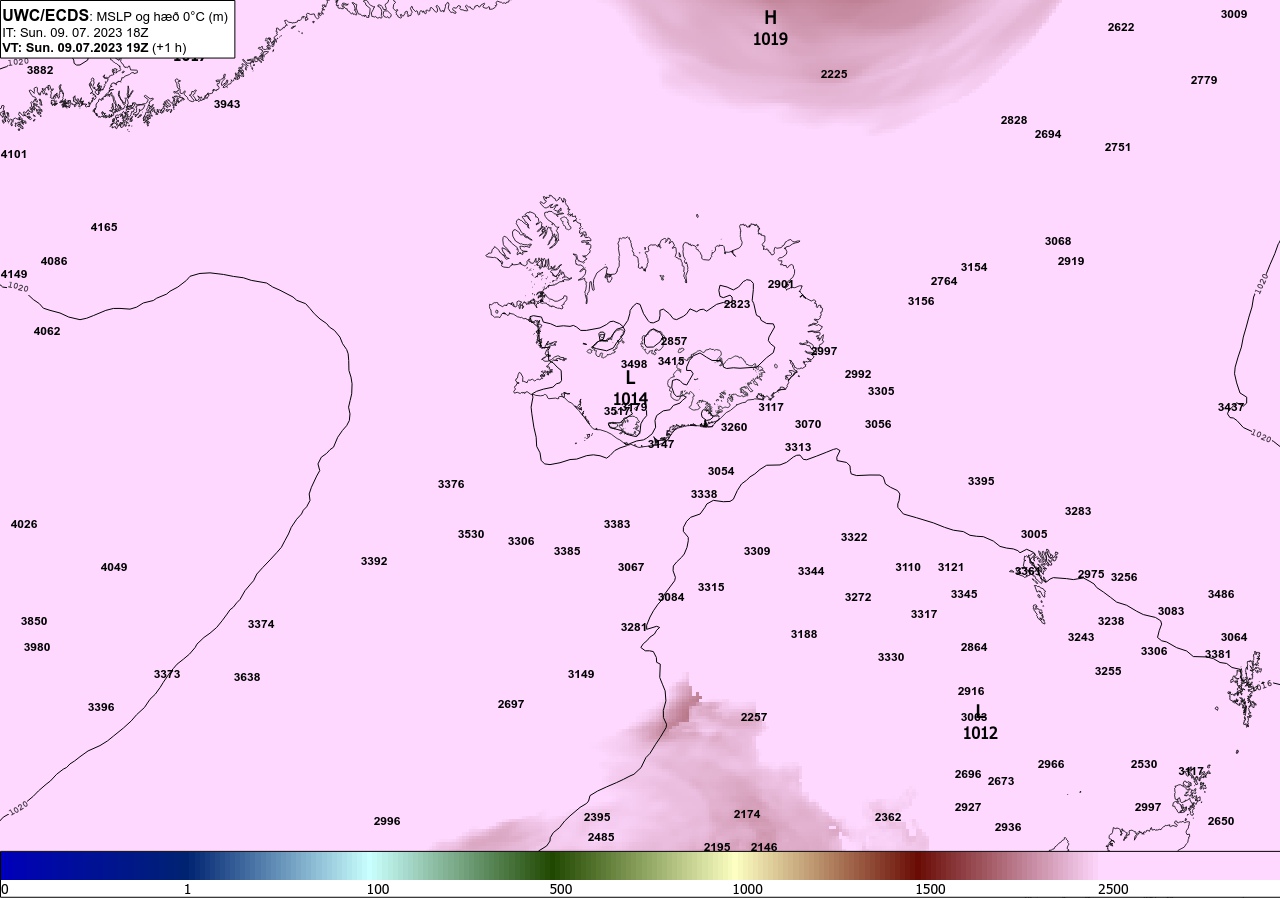
Task: Click the 100 tick on color scale
Action: point(378,889)
